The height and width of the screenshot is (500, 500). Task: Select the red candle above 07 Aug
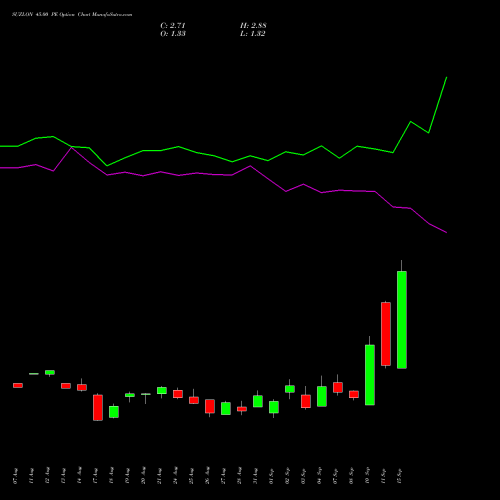coord(18,385)
